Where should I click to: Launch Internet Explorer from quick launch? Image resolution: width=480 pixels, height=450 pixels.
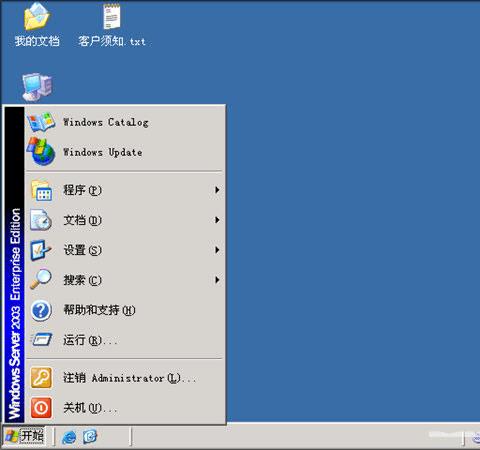click(x=69, y=437)
